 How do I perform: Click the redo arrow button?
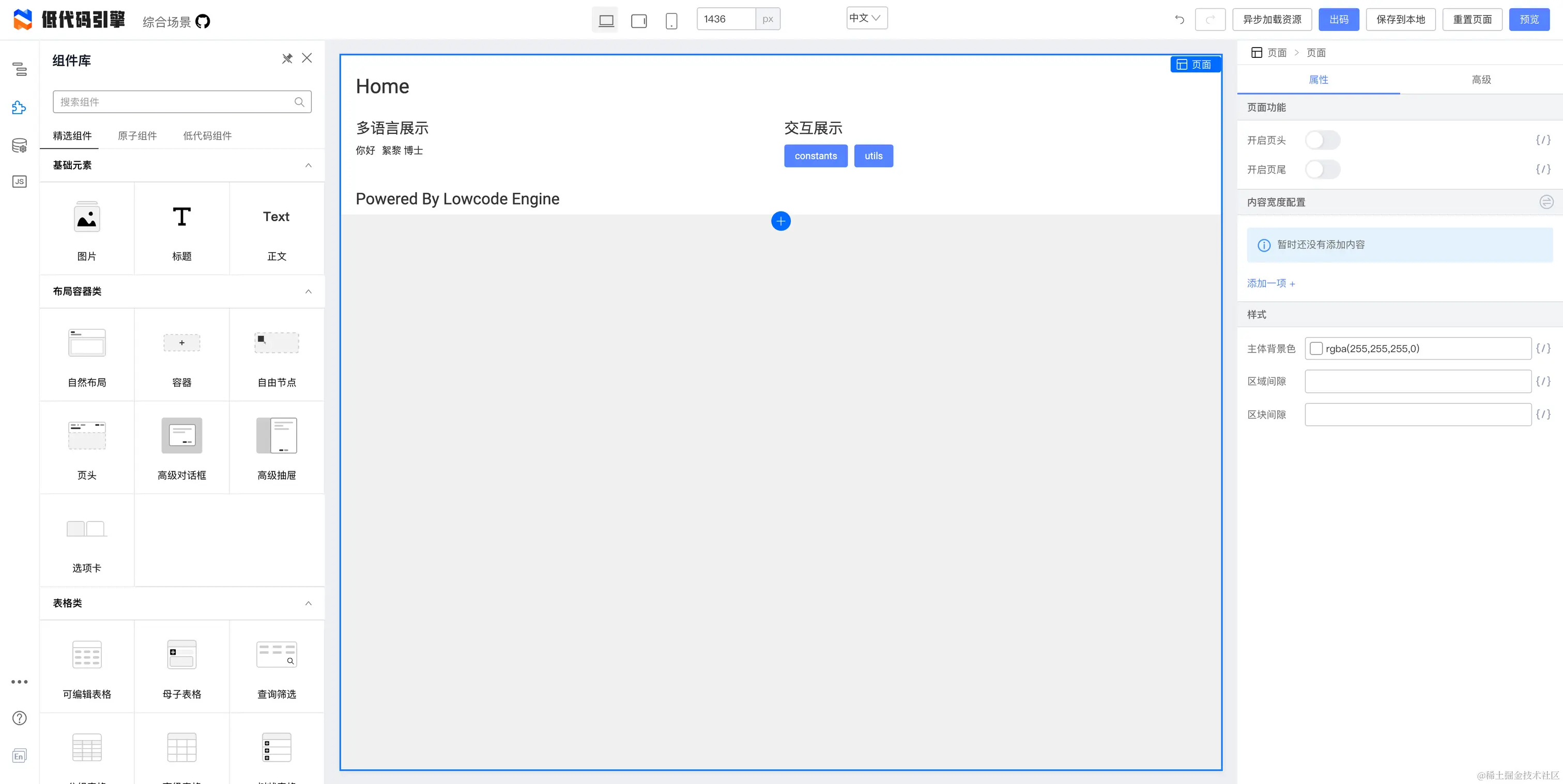click(1210, 20)
